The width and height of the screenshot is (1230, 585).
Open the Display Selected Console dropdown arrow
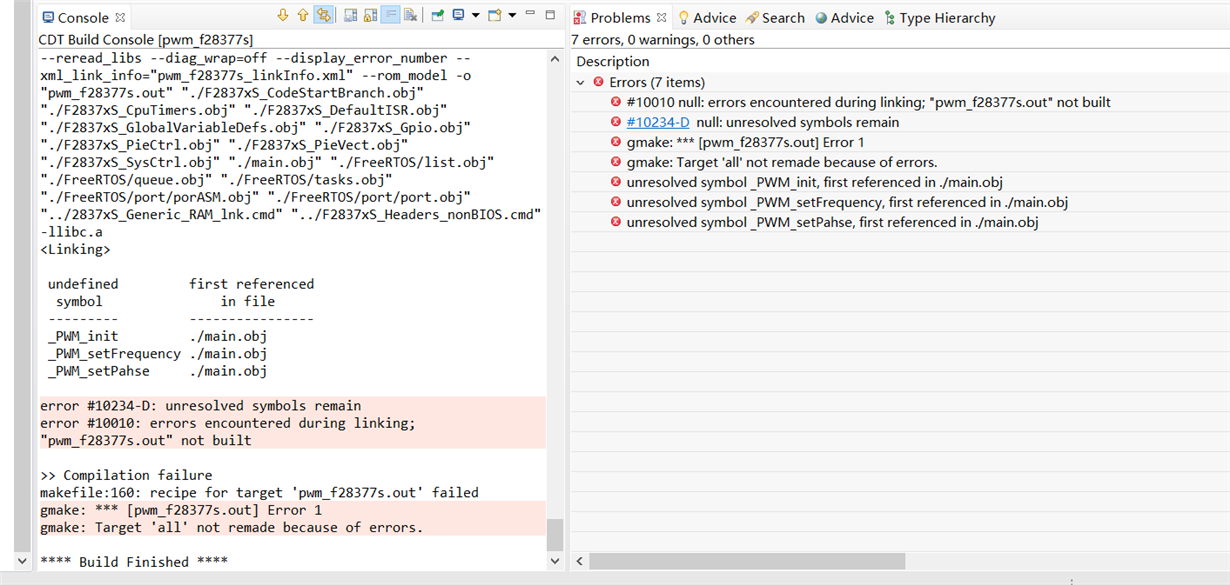pyautogui.click(x=475, y=16)
